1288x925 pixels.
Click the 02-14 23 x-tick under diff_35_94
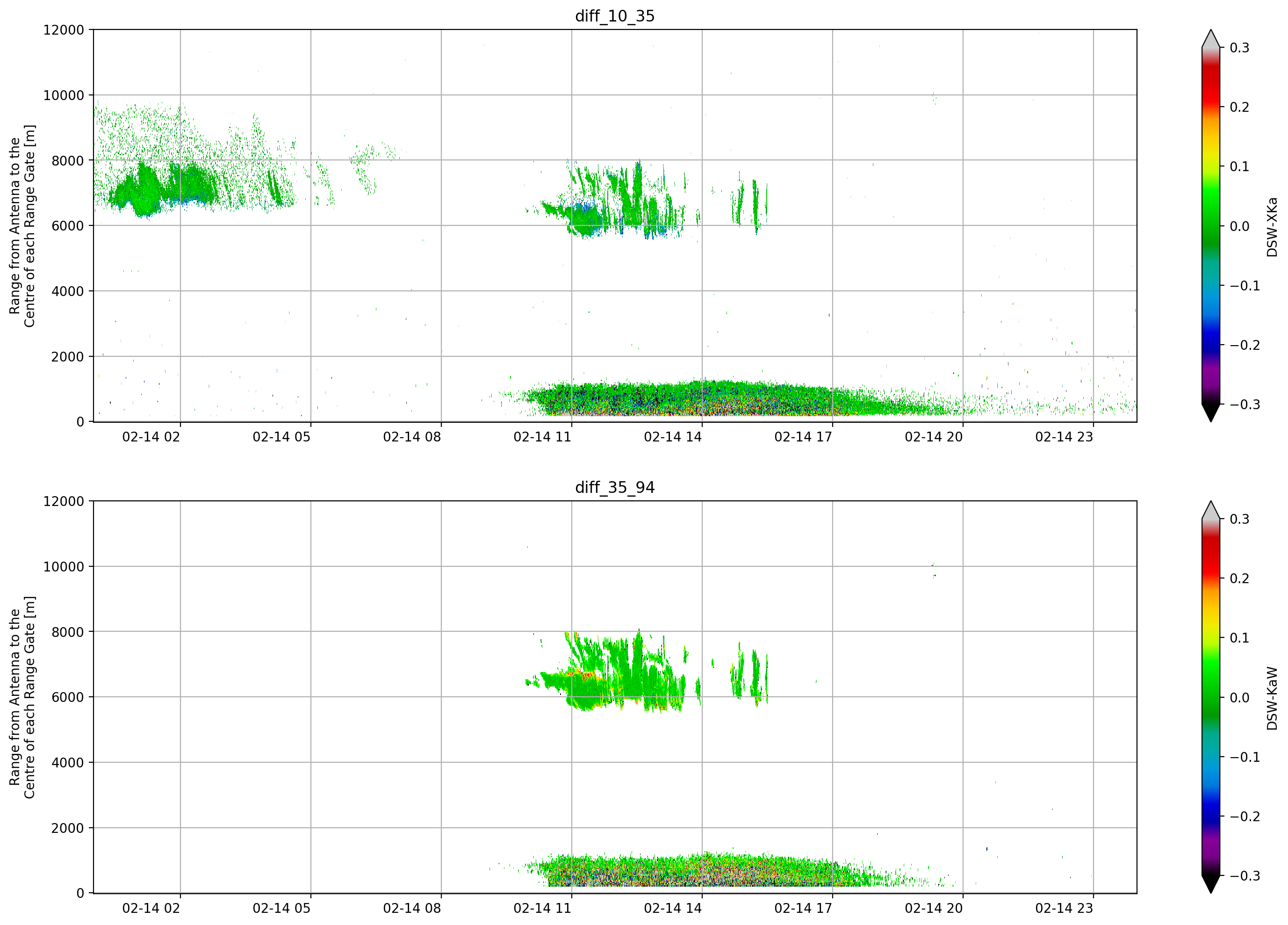pyautogui.click(x=1064, y=909)
